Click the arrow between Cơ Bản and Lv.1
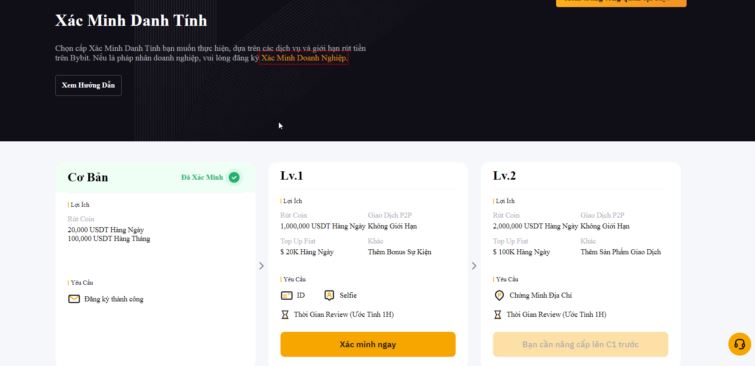This screenshot has height=366, width=755. [261, 266]
